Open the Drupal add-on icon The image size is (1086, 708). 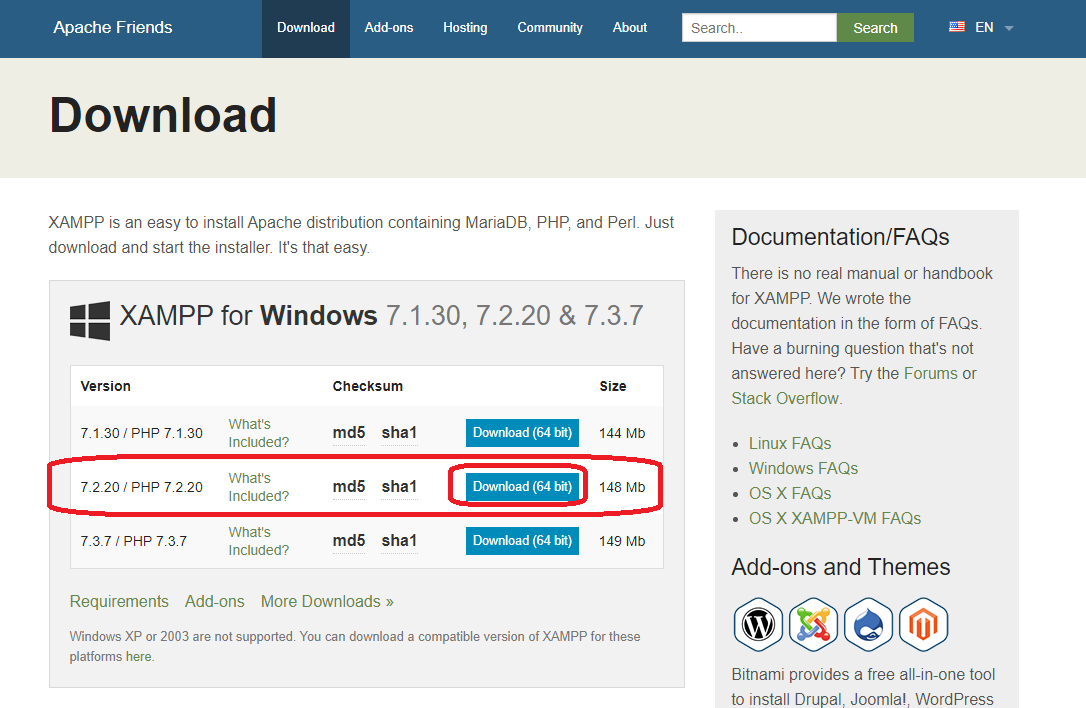(x=869, y=624)
